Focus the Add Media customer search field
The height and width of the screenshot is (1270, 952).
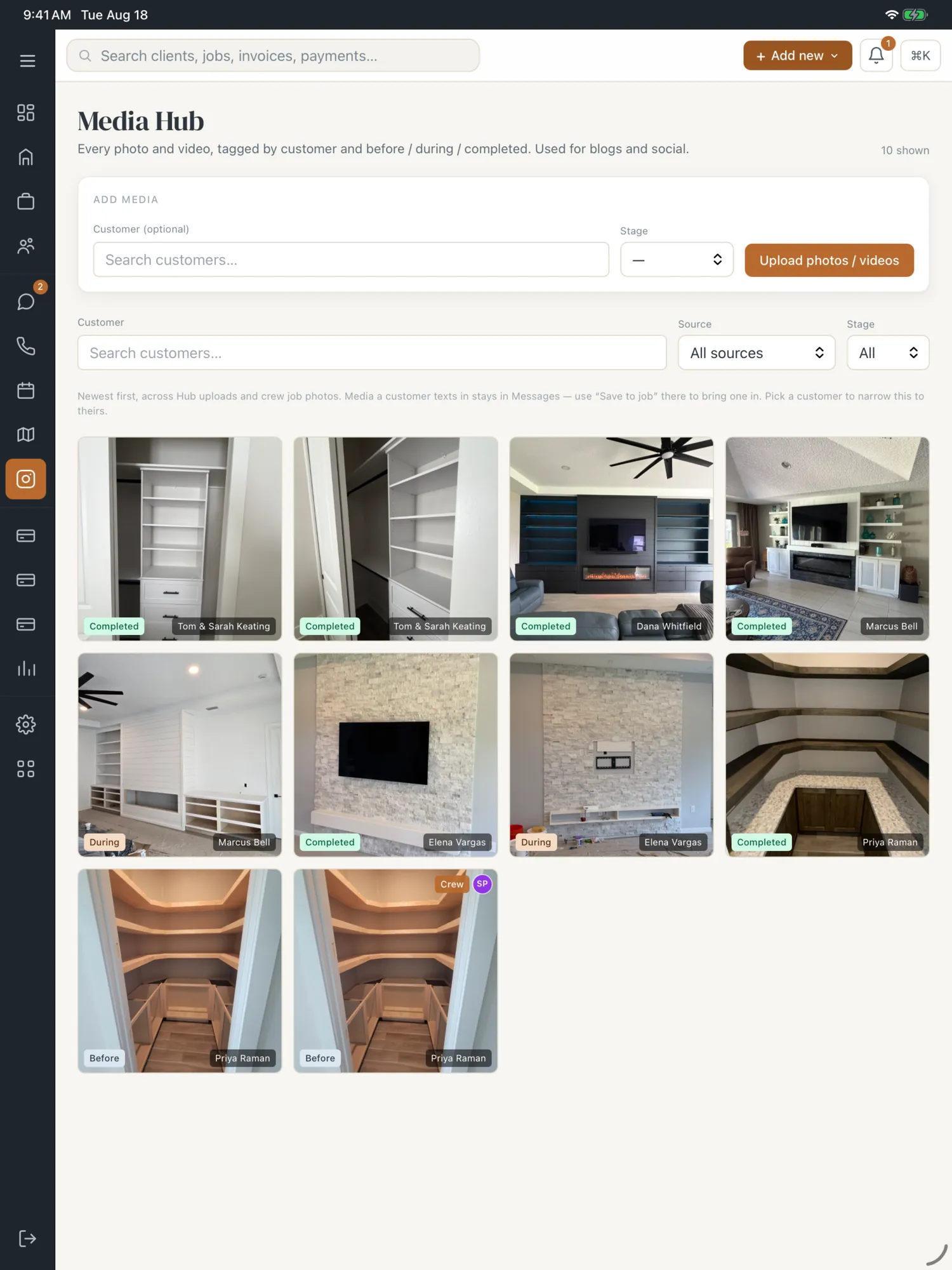[x=351, y=260]
